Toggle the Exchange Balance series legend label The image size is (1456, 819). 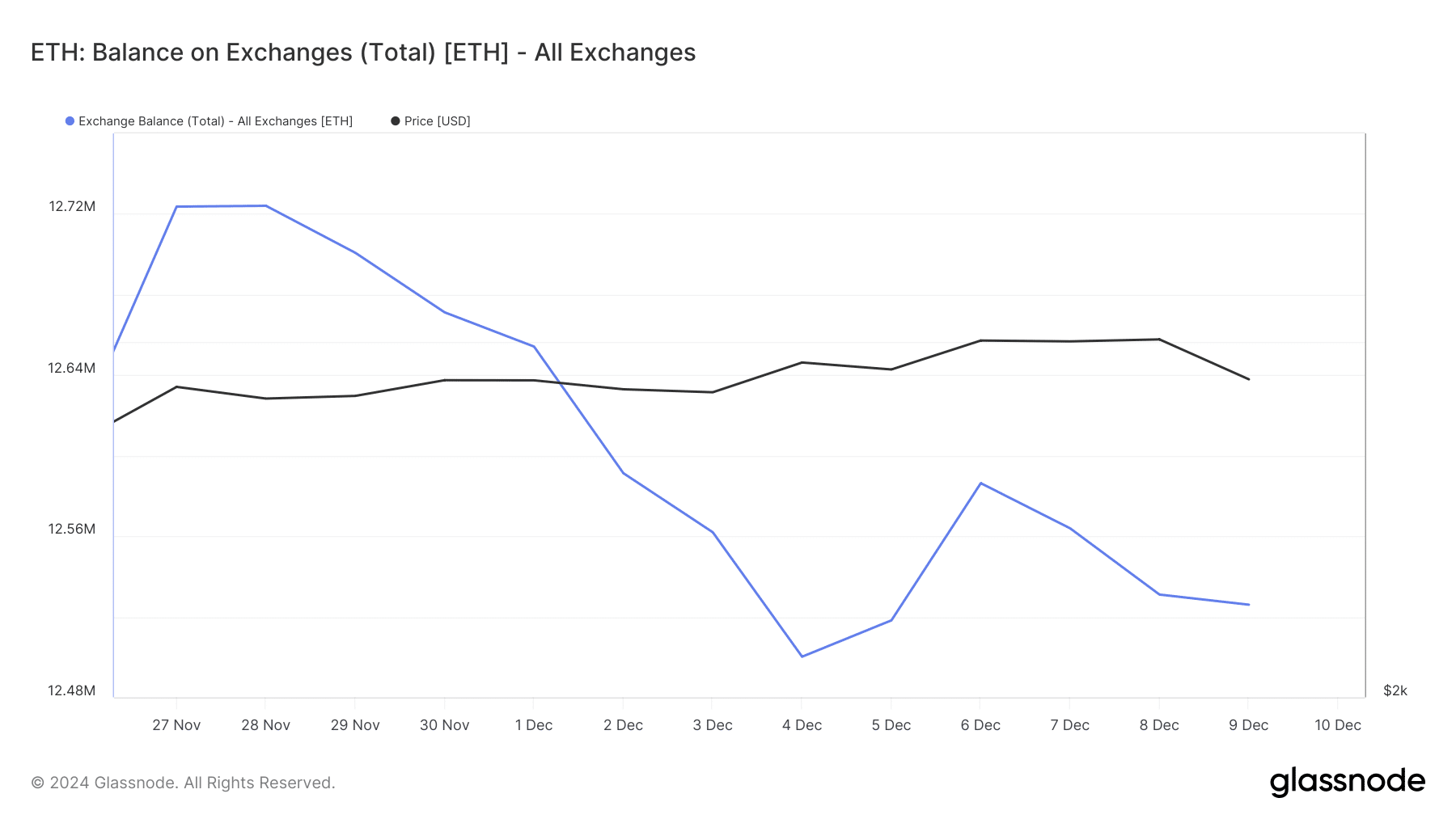click(x=215, y=121)
